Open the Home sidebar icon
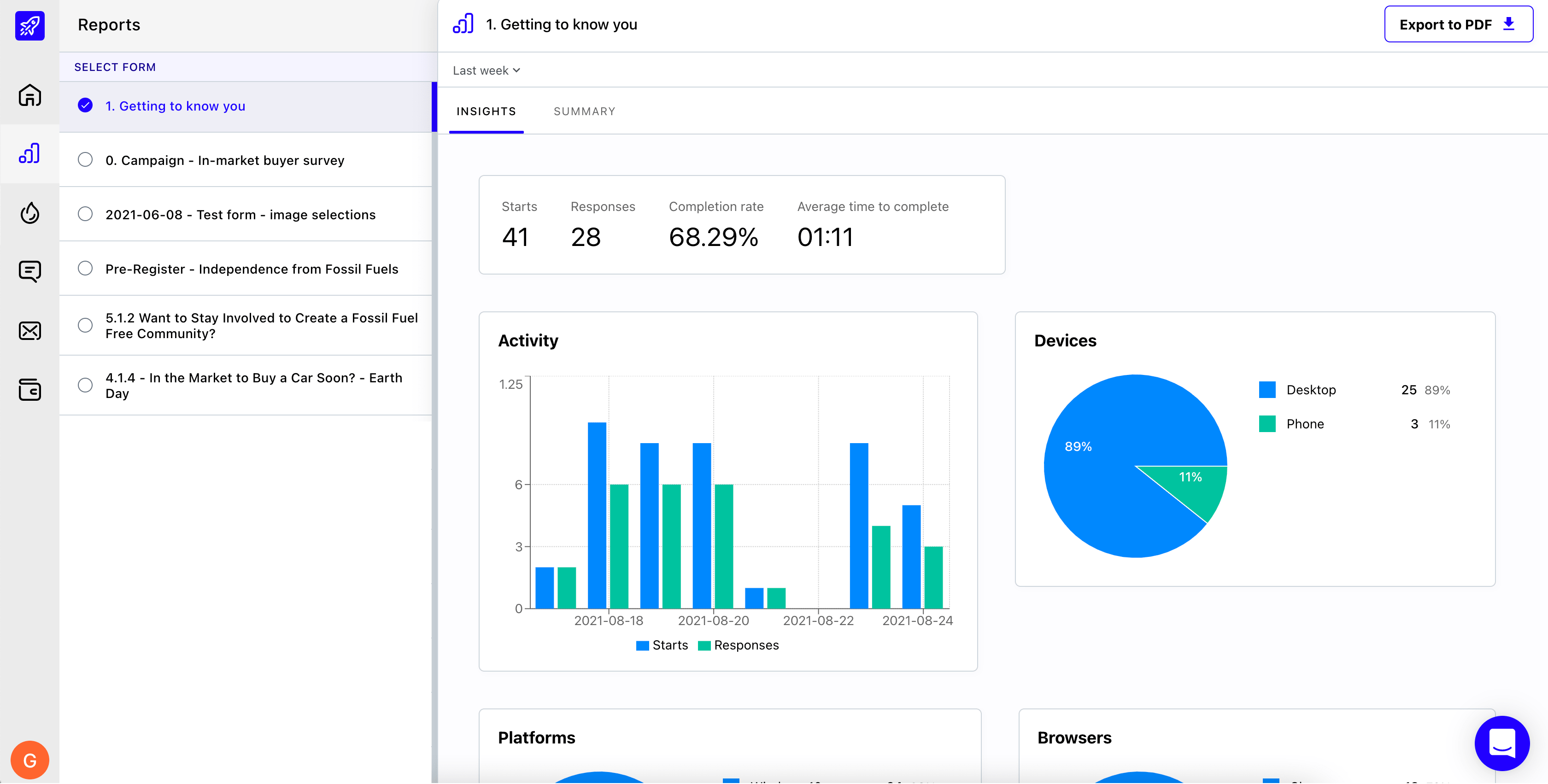1548x784 pixels. pyautogui.click(x=29, y=95)
